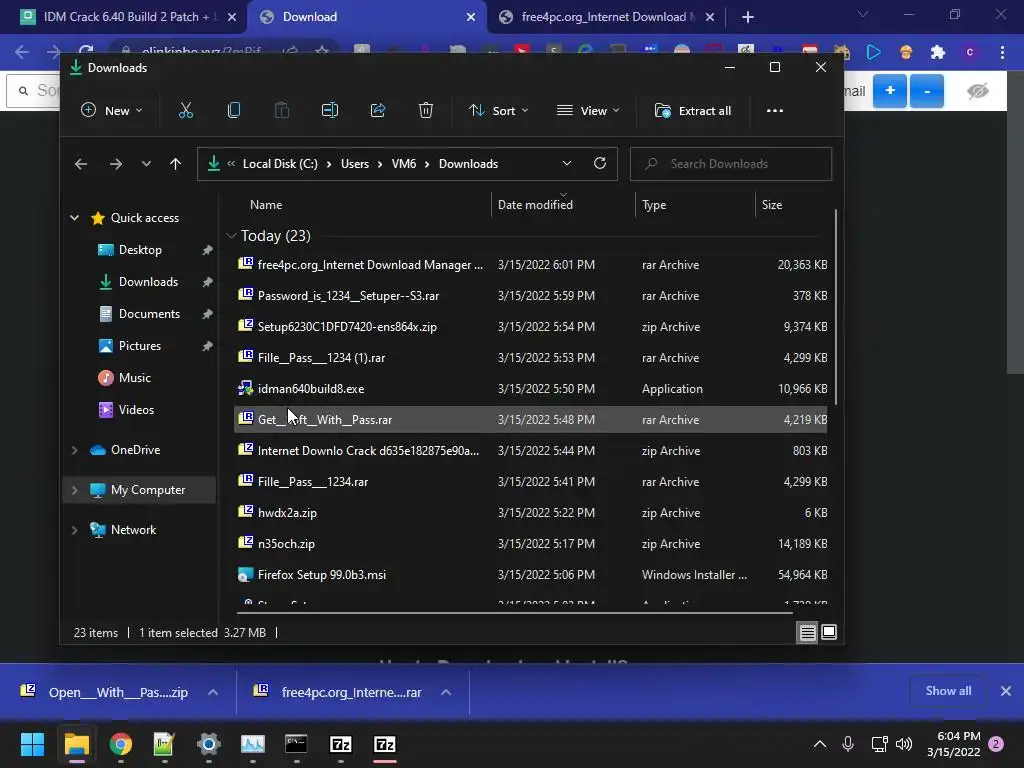The height and width of the screenshot is (768, 1024).
Task: Click the blue plus button in browser page
Action: coord(889,91)
